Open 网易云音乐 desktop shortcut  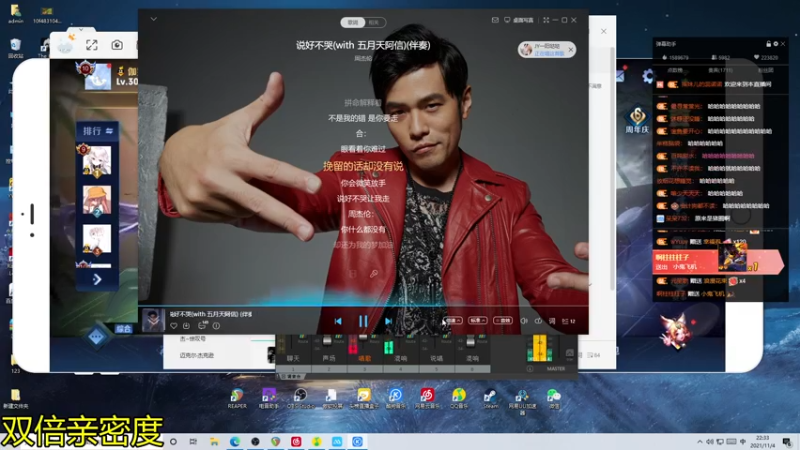(427, 398)
